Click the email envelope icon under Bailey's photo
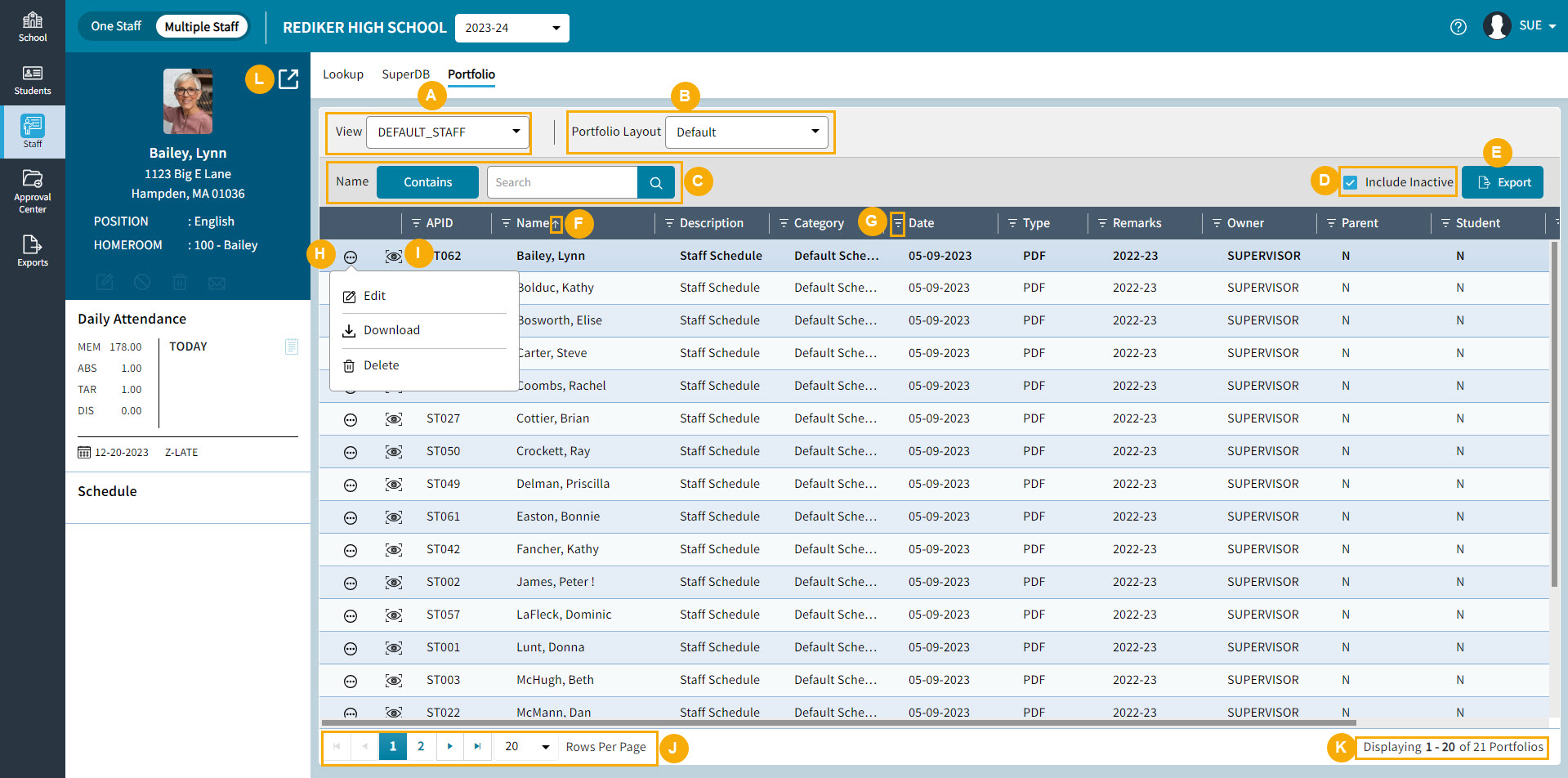The image size is (1568, 778). pos(217,283)
